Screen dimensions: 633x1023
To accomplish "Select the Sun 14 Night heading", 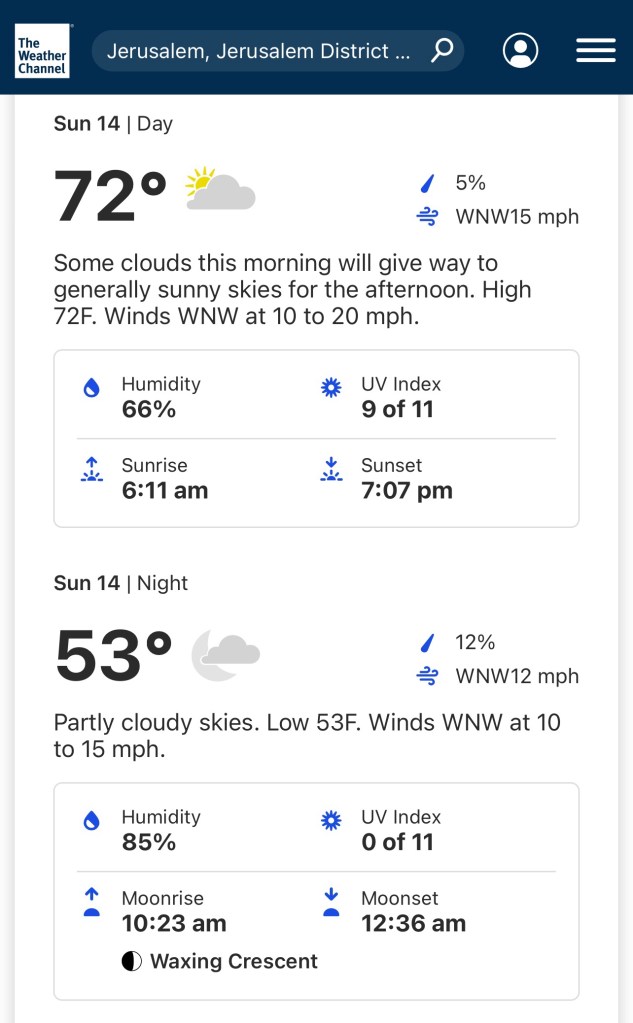I will 120,583.
